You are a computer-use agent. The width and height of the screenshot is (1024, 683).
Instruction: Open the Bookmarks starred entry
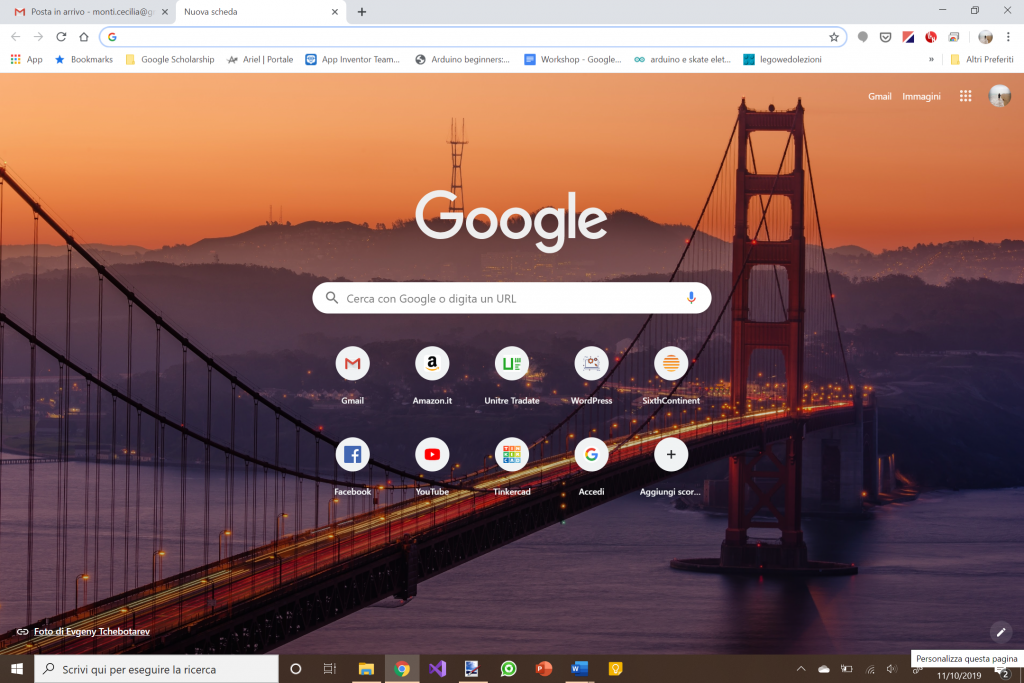(x=84, y=59)
